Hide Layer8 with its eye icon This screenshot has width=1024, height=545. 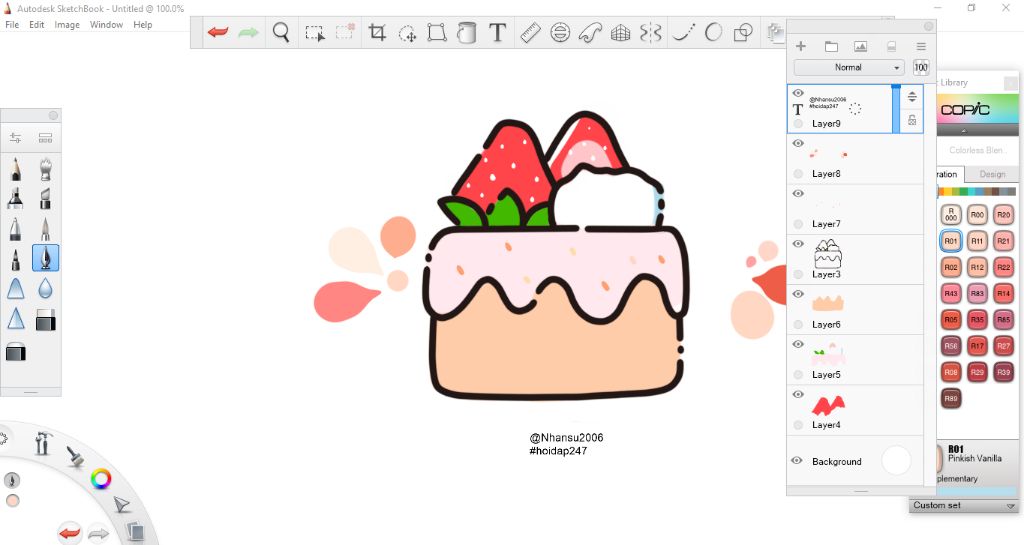798,144
